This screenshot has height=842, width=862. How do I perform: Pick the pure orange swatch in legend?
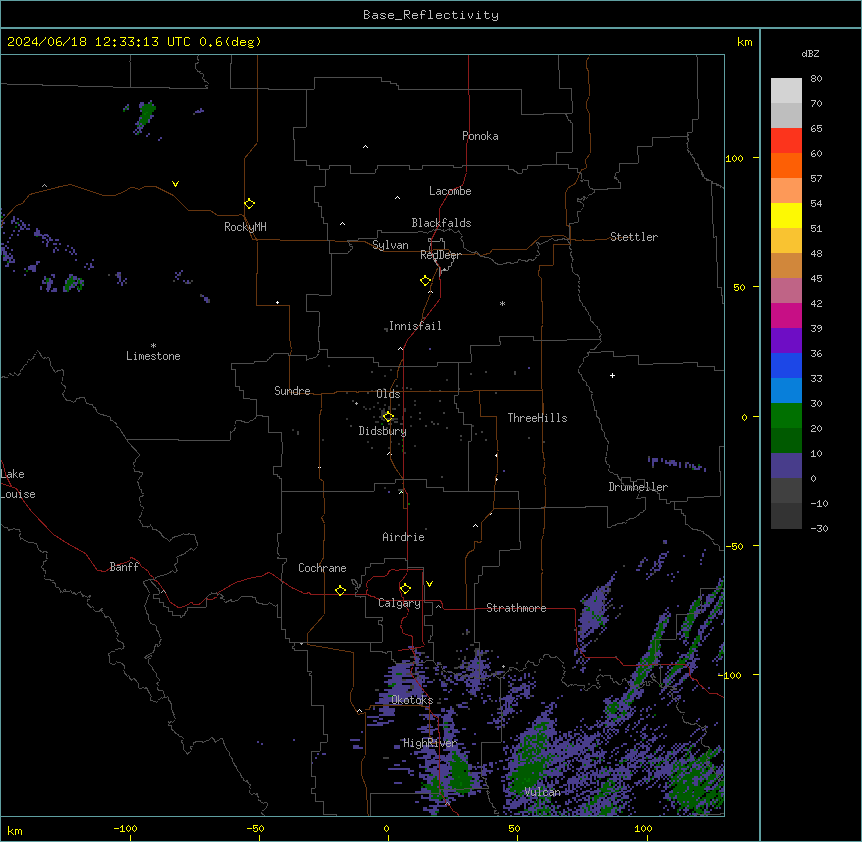click(x=786, y=165)
